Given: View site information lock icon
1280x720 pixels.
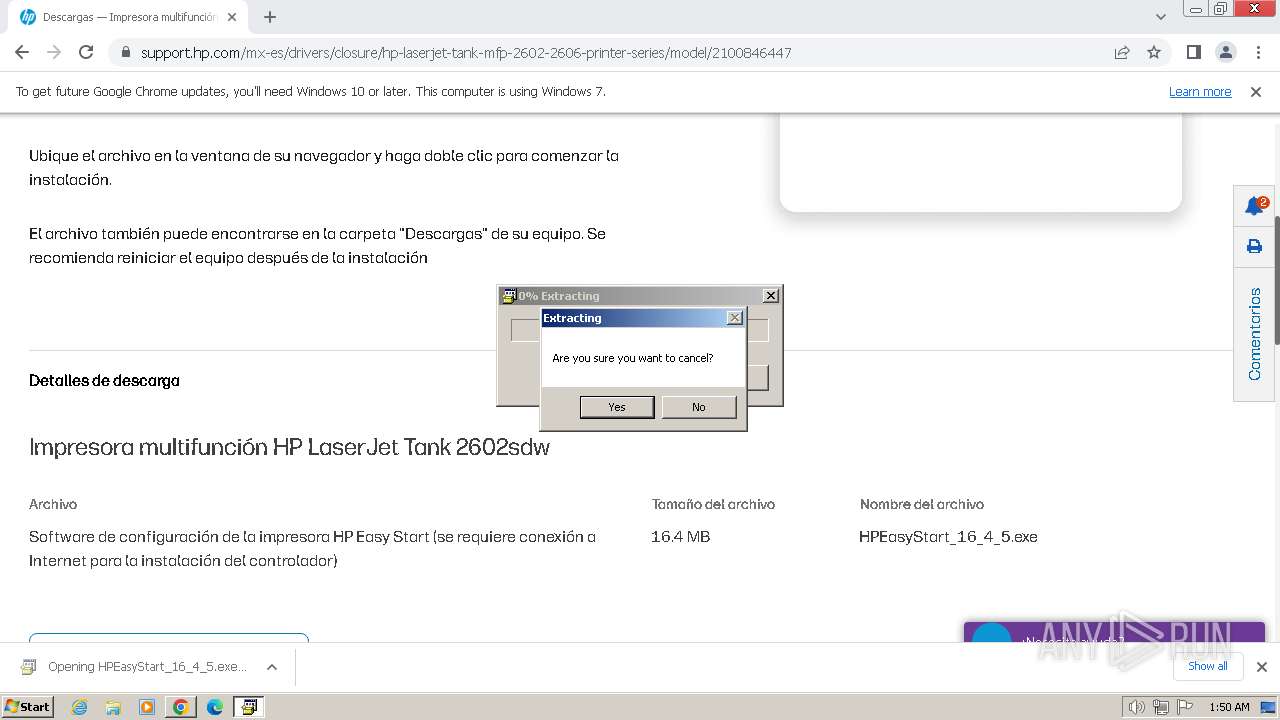Looking at the screenshot, I should point(125,53).
